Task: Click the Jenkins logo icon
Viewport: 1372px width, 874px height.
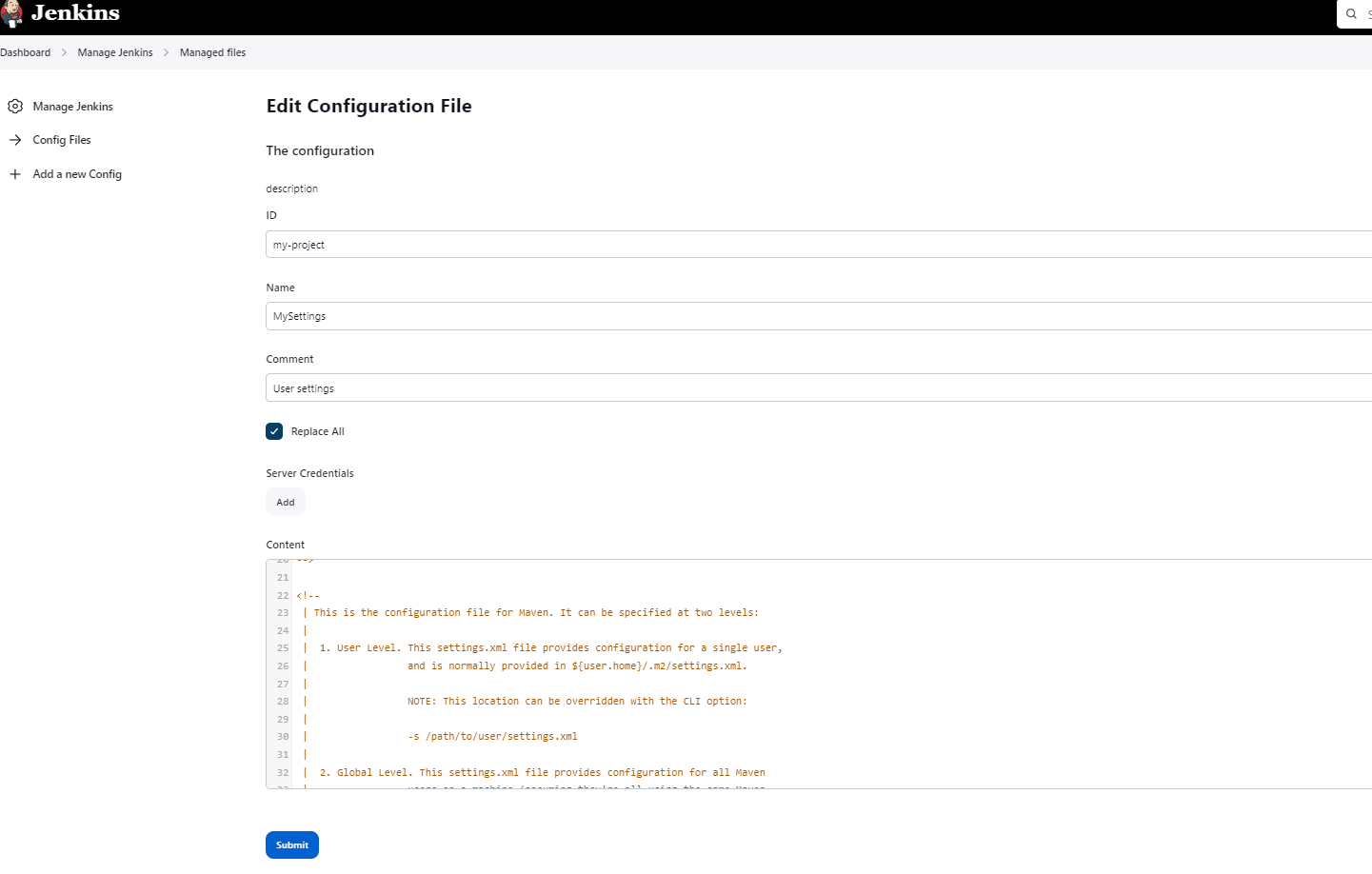Action: point(11,13)
